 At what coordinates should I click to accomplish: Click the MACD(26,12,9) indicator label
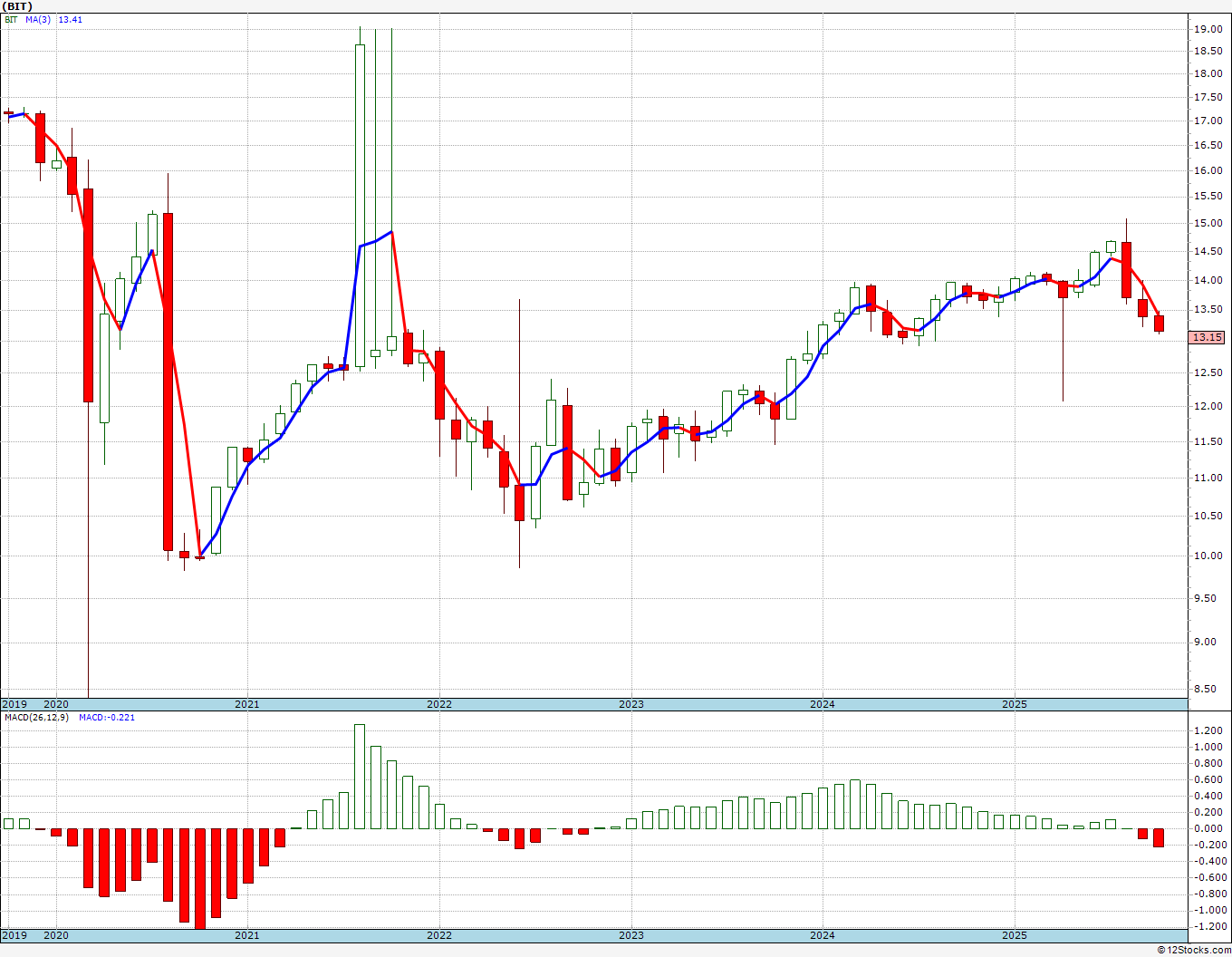pos(36,718)
